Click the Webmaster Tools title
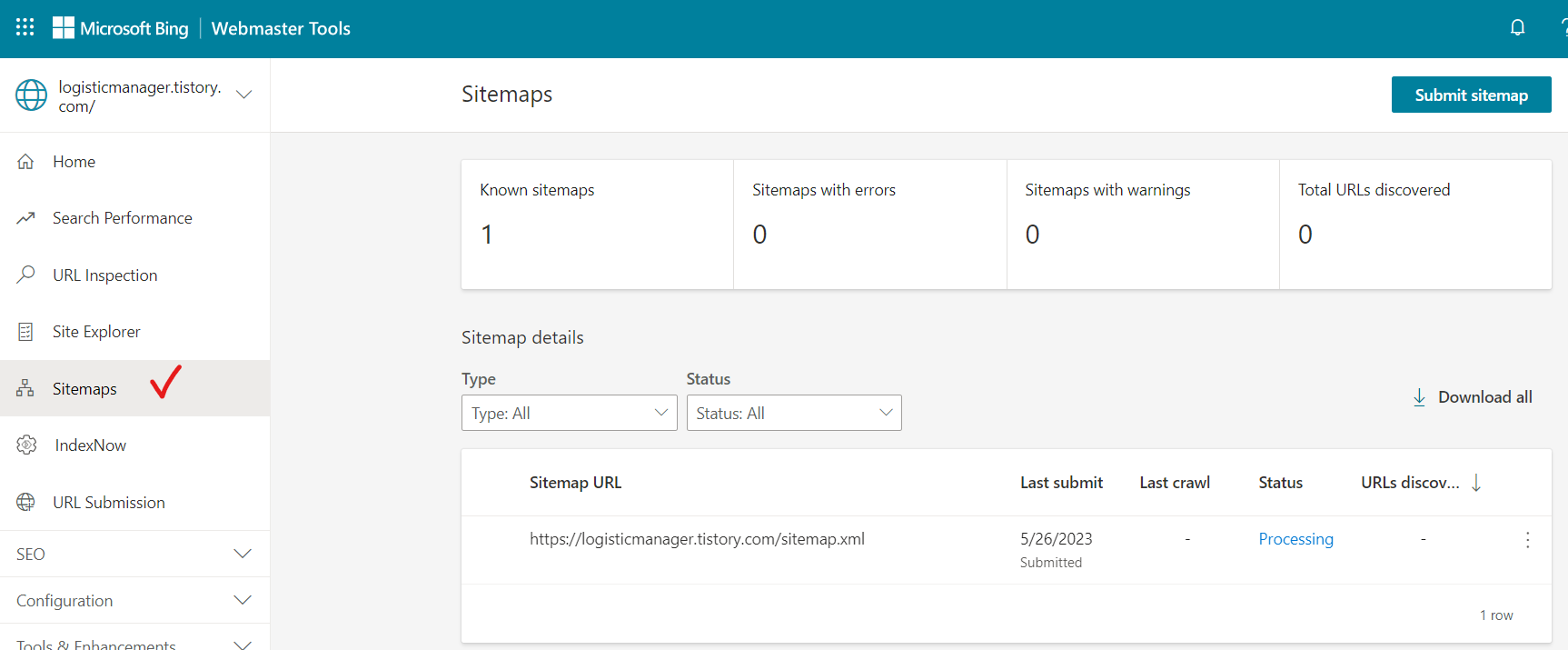This screenshot has height=650, width=1568. coord(281,28)
